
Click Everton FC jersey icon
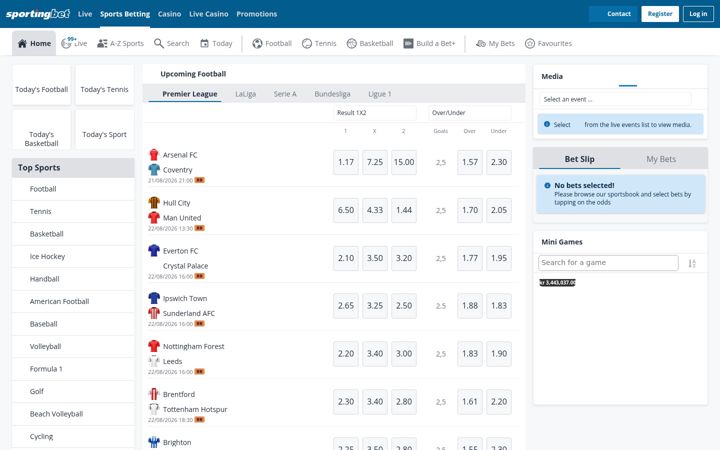point(154,250)
